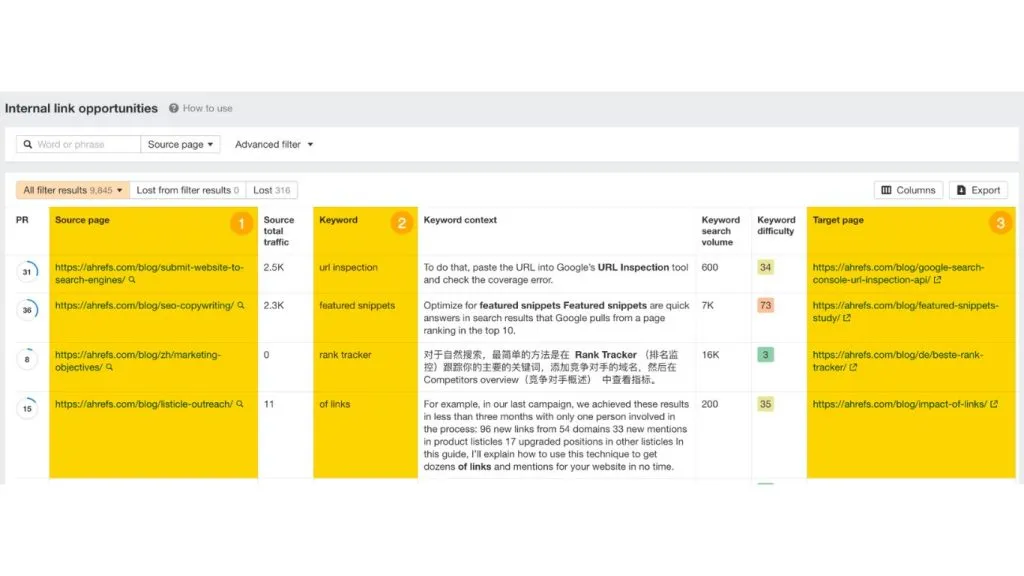Click the Source page column header

[x=82, y=220]
